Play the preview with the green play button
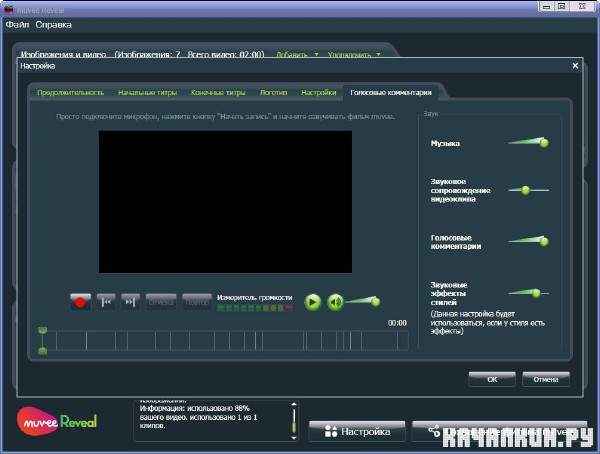 tap(313, 302)
